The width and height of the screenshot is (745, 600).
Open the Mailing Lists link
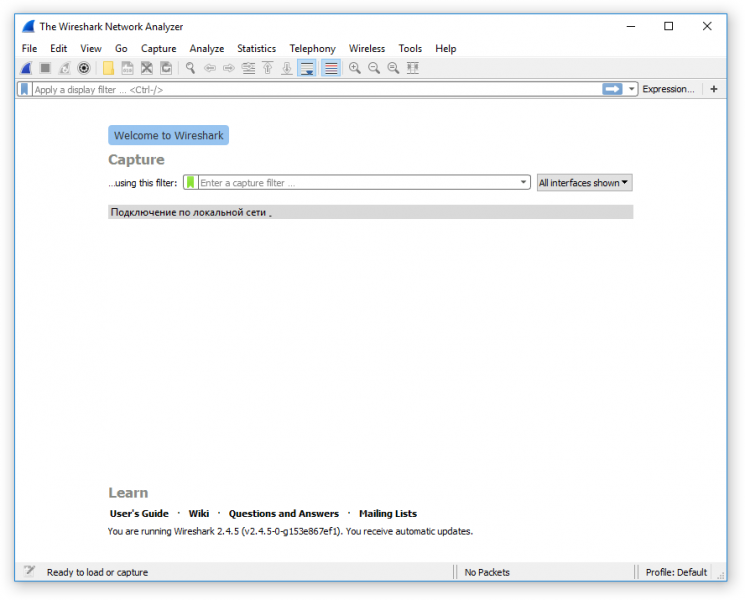coord(388,514)
